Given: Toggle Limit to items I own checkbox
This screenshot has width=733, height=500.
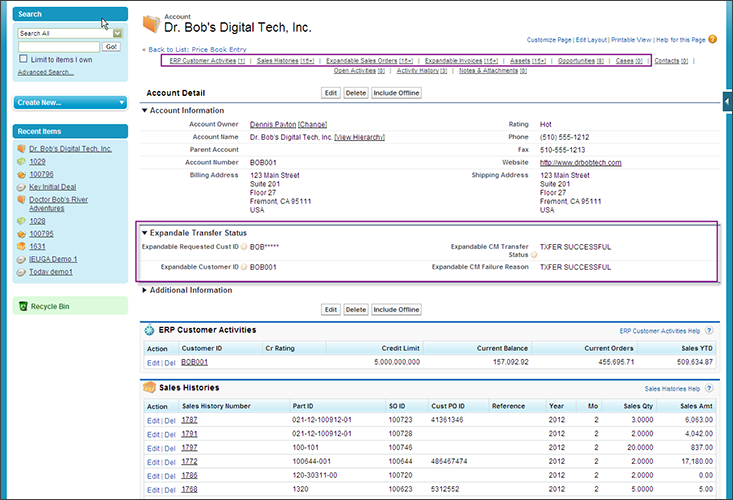Looking at the screenshot, I should coord(23,58).
